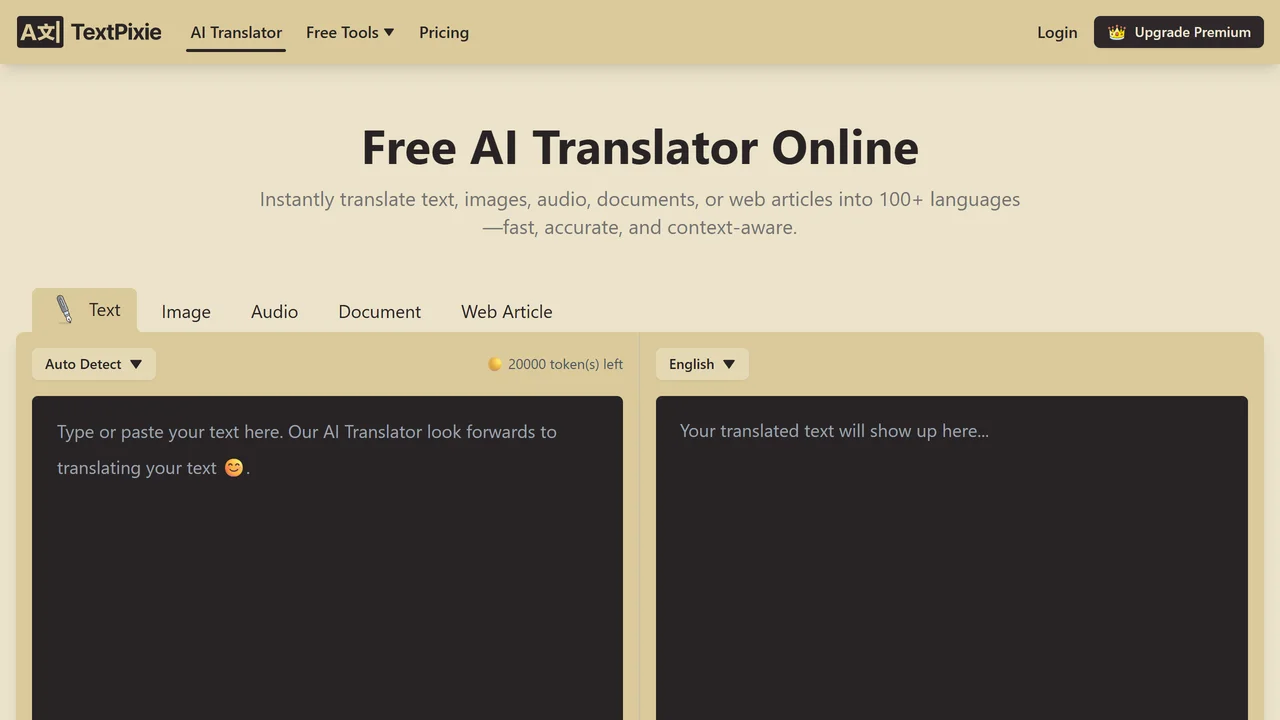Viewport: 1280px width, 720px height.
Task: Click the Login link
Action: click(x=1057, y=32)
